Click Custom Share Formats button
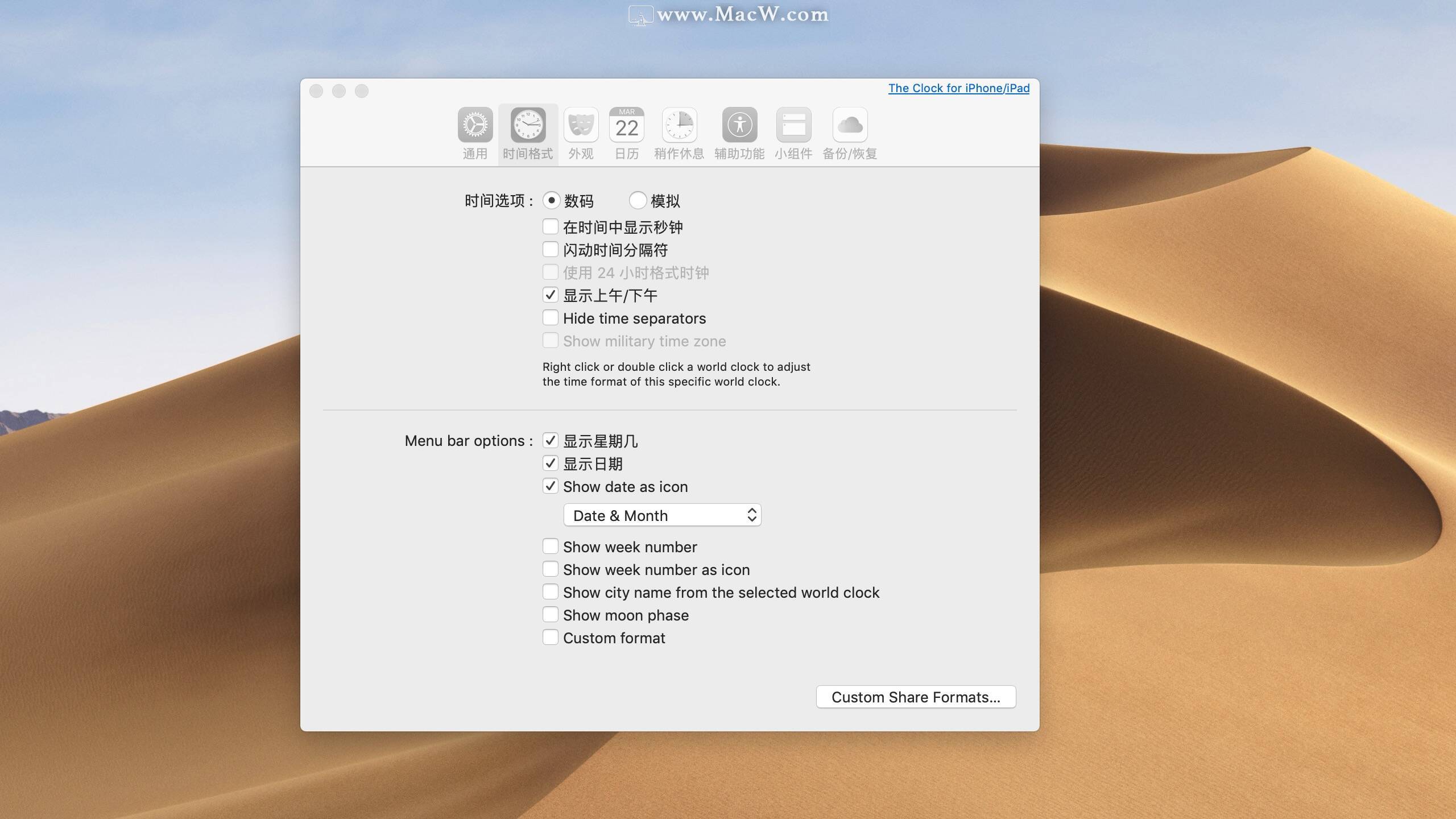Screen dimensions: 1456x819 [916, 697]
